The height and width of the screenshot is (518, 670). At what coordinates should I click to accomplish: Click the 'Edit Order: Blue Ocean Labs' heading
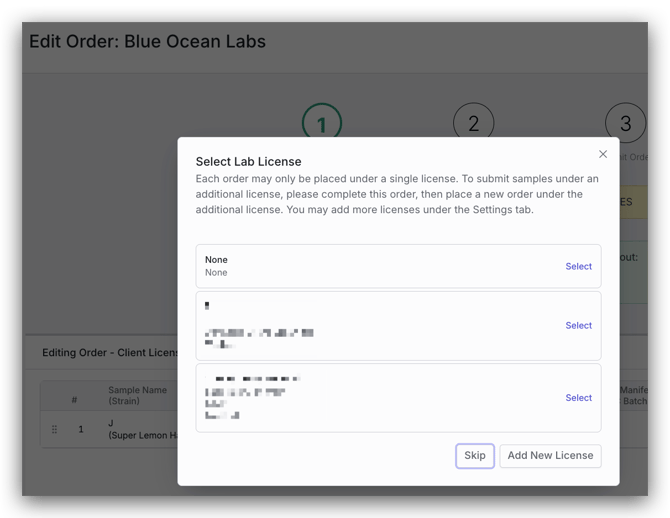click(147, 41)
